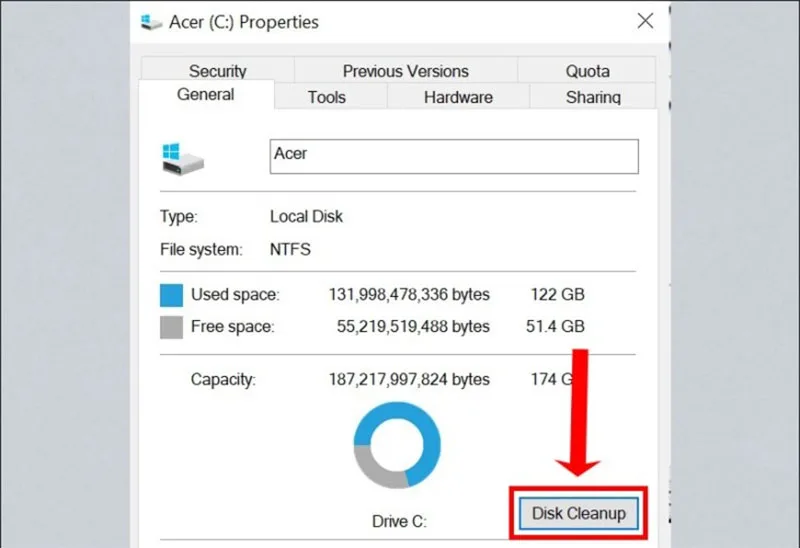Click the disk usage donut chart
Screen dimensions: 800x548
[397, 444]
